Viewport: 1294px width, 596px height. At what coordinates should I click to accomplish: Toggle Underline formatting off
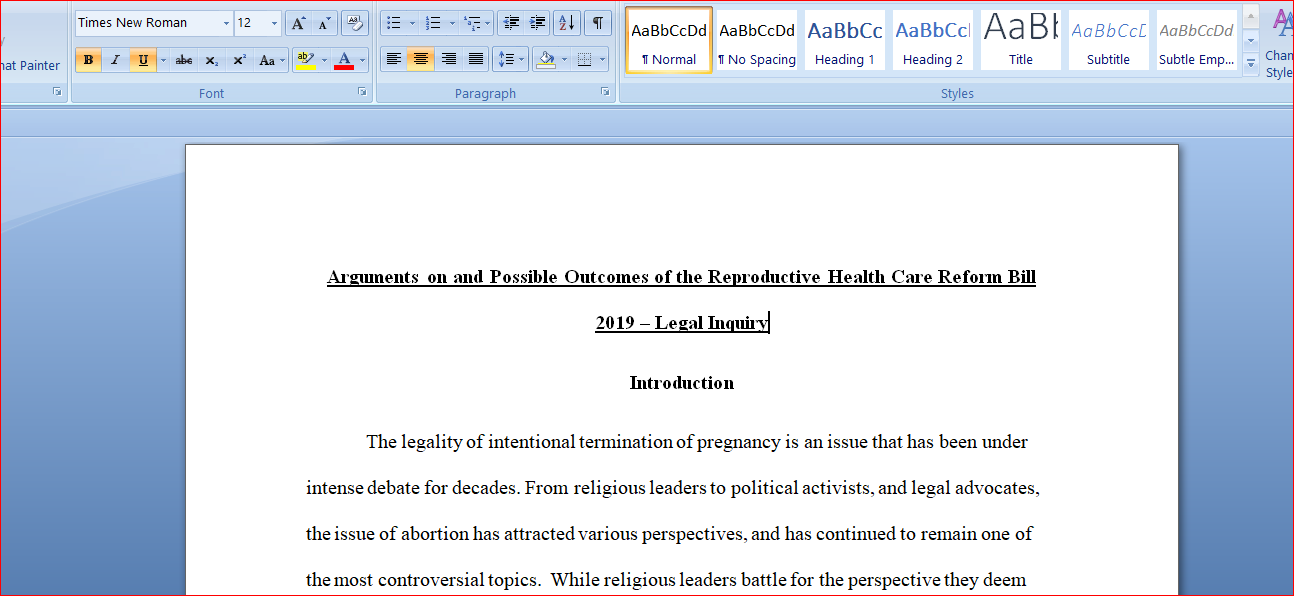point(143,60)
